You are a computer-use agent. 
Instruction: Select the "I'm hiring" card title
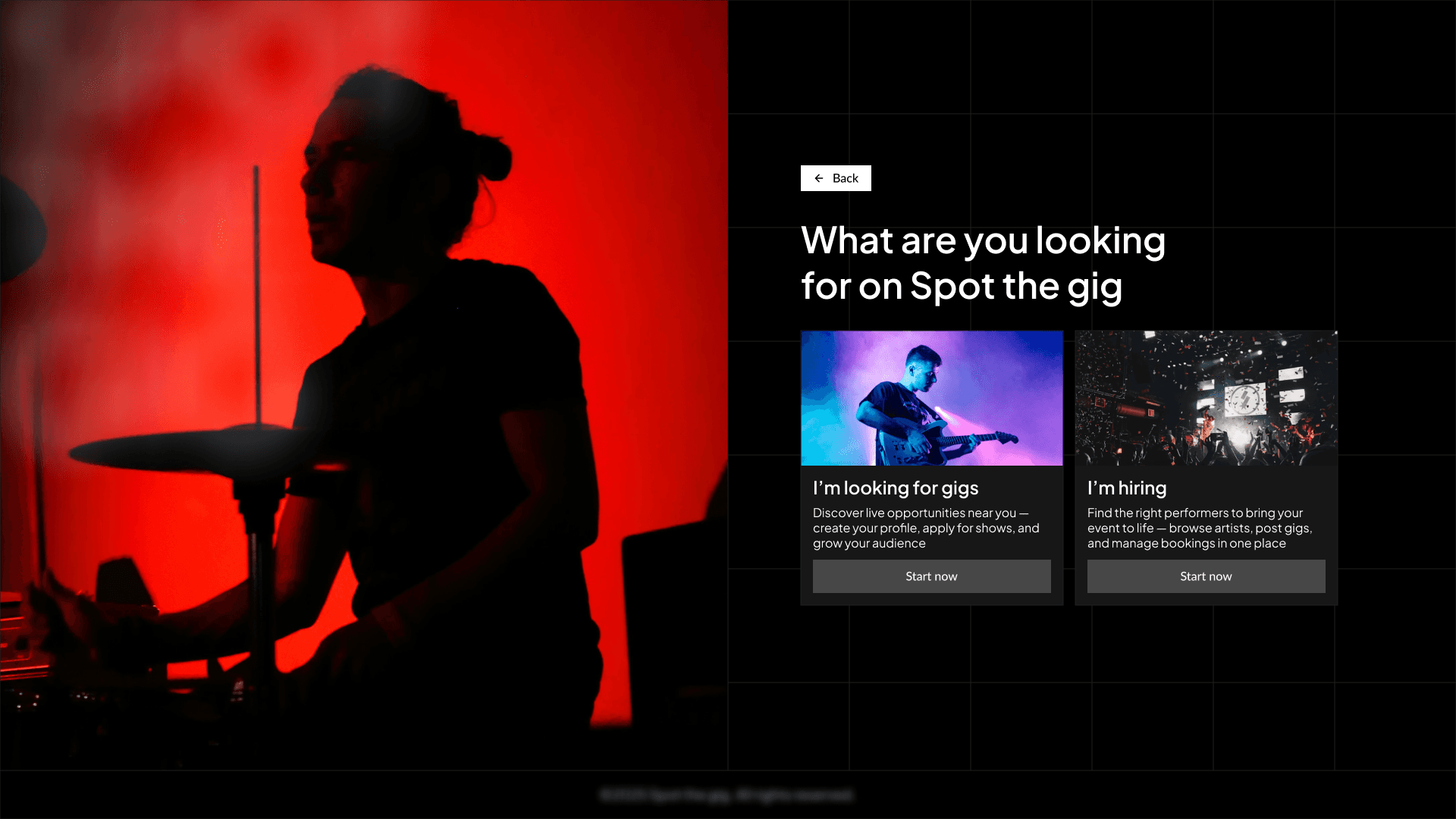[1127, 488]
